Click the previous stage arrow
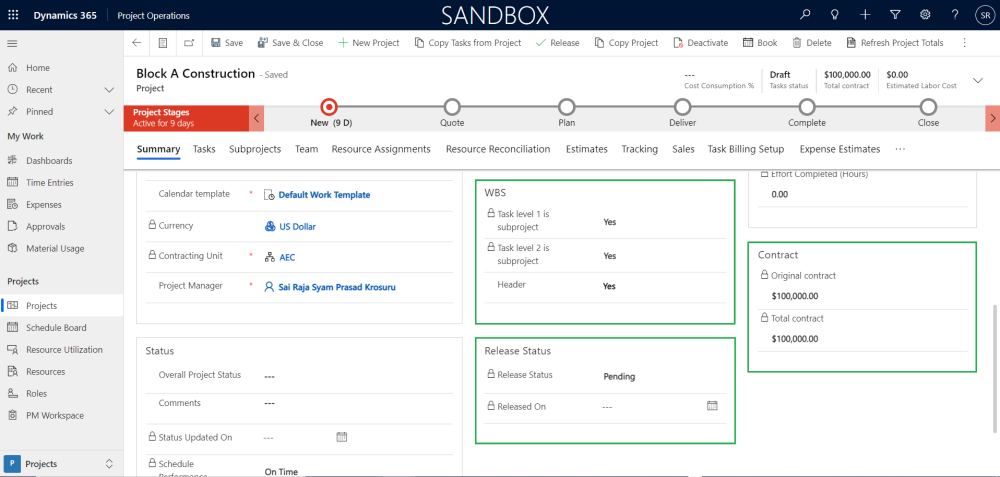 256,118
